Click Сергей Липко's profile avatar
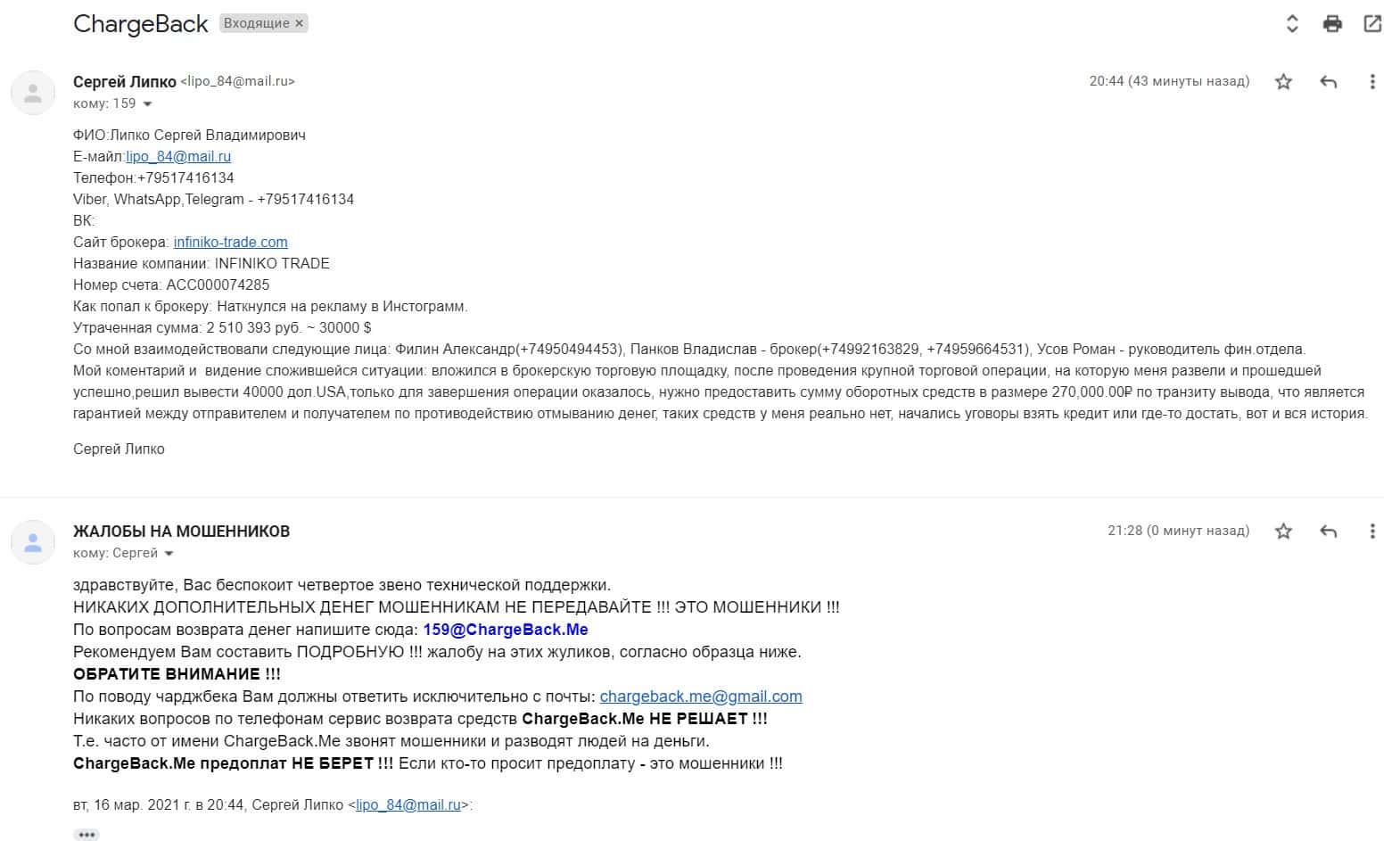The width and height of the screenshot is (1400, 841). coord(33,93)
